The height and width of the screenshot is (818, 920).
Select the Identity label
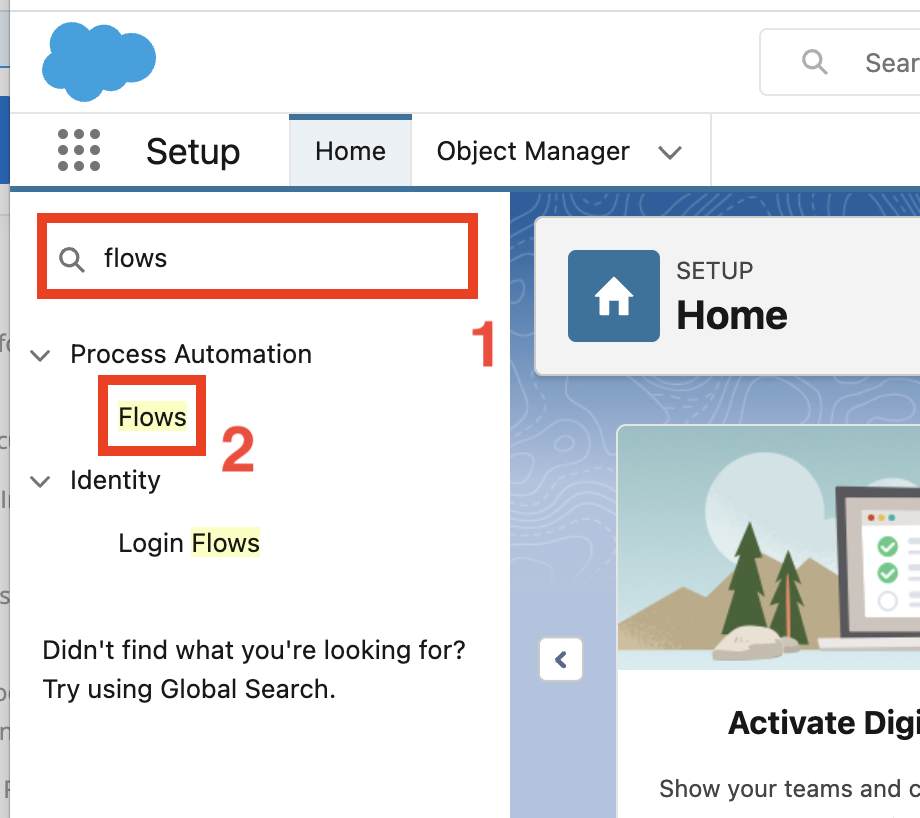pyautogui.click(x=115, y=480)
